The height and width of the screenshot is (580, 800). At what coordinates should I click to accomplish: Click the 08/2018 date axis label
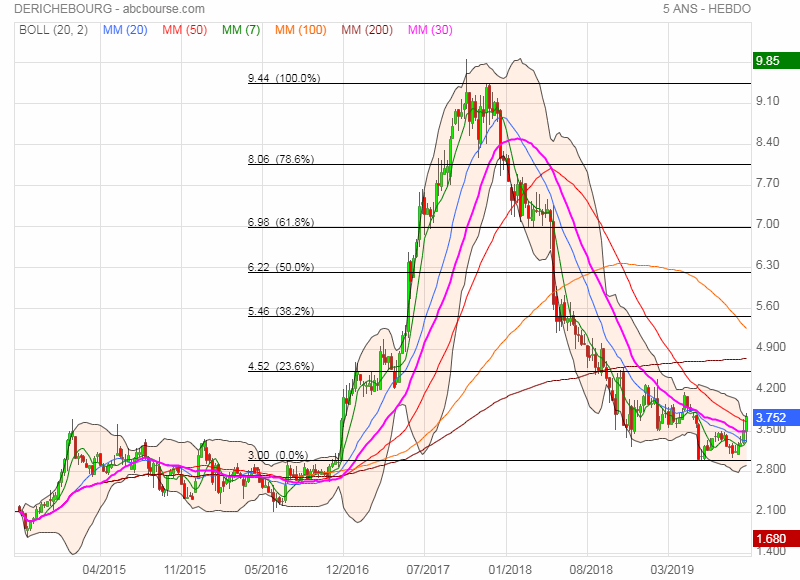coord(591,569)
